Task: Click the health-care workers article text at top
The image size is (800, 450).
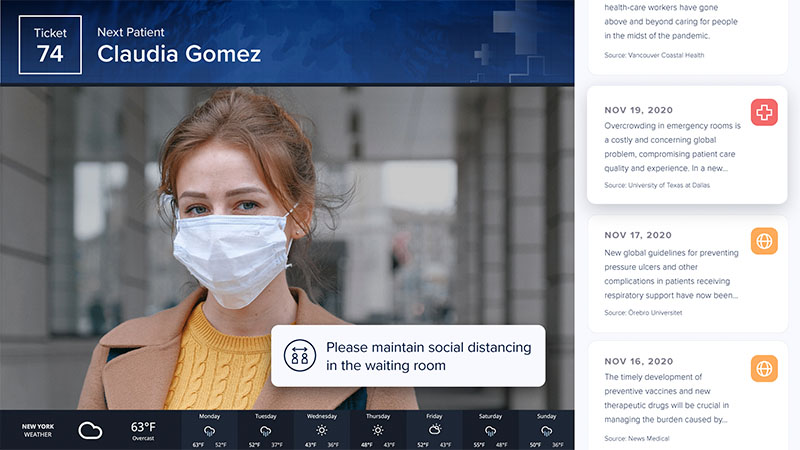Action: pos(671,21)
